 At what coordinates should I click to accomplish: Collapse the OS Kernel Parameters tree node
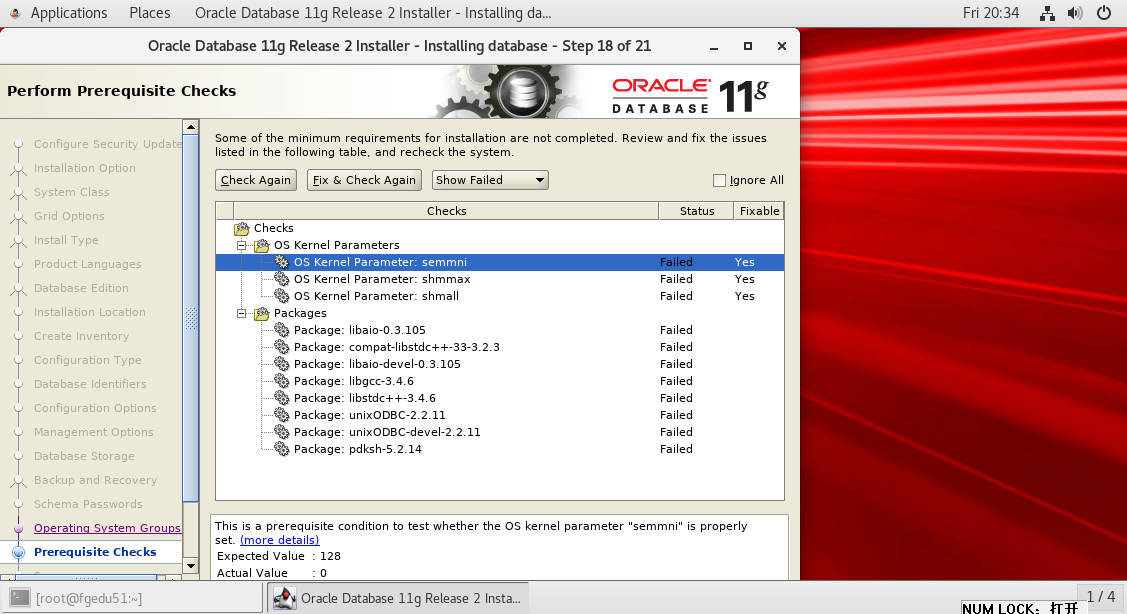pyautogui.click(x=242, y=245)
